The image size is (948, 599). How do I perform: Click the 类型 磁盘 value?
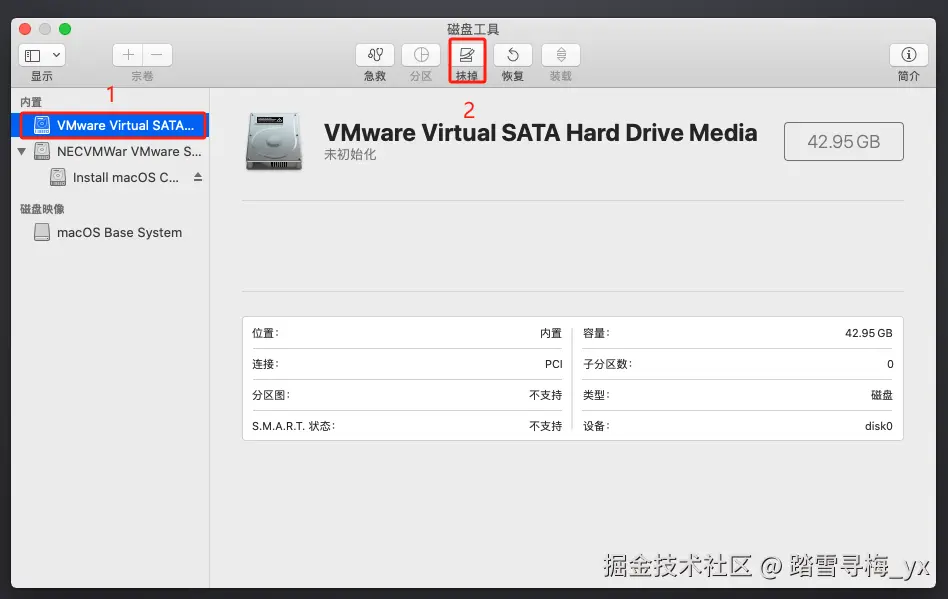[881, 395]
